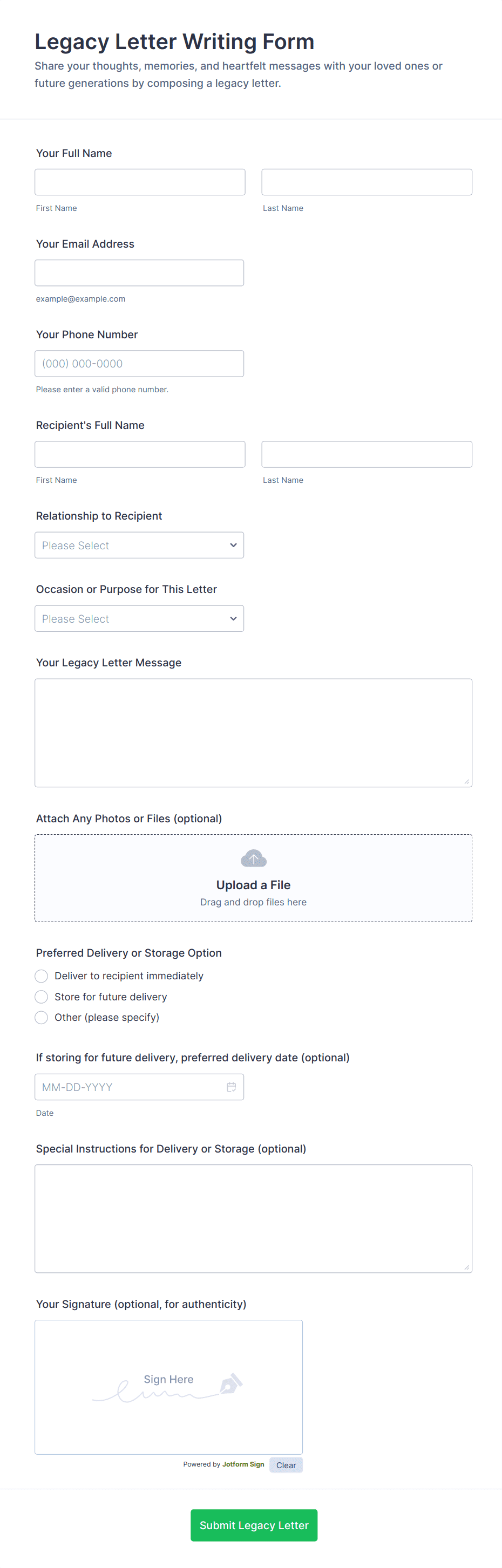Select "Other (please specify)" radio option
502x1568 pixels.
[x=42, y=1018]
